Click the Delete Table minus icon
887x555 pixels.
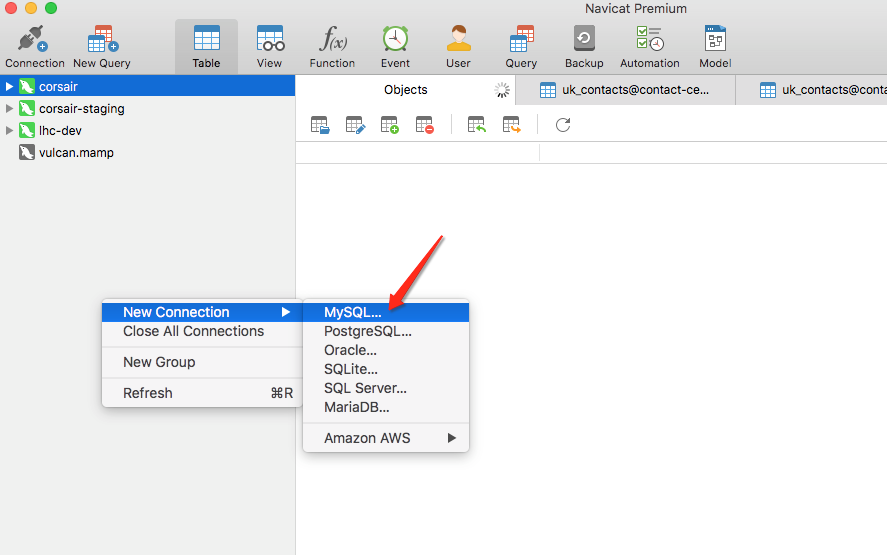click(424, 124)
